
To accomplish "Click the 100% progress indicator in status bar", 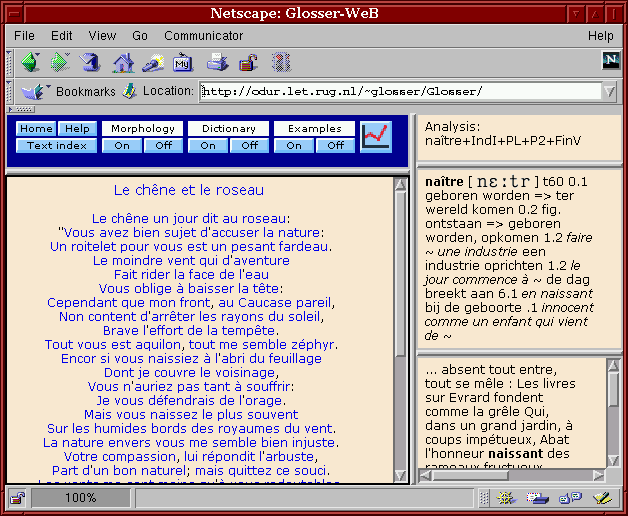I will coord(81,498).
